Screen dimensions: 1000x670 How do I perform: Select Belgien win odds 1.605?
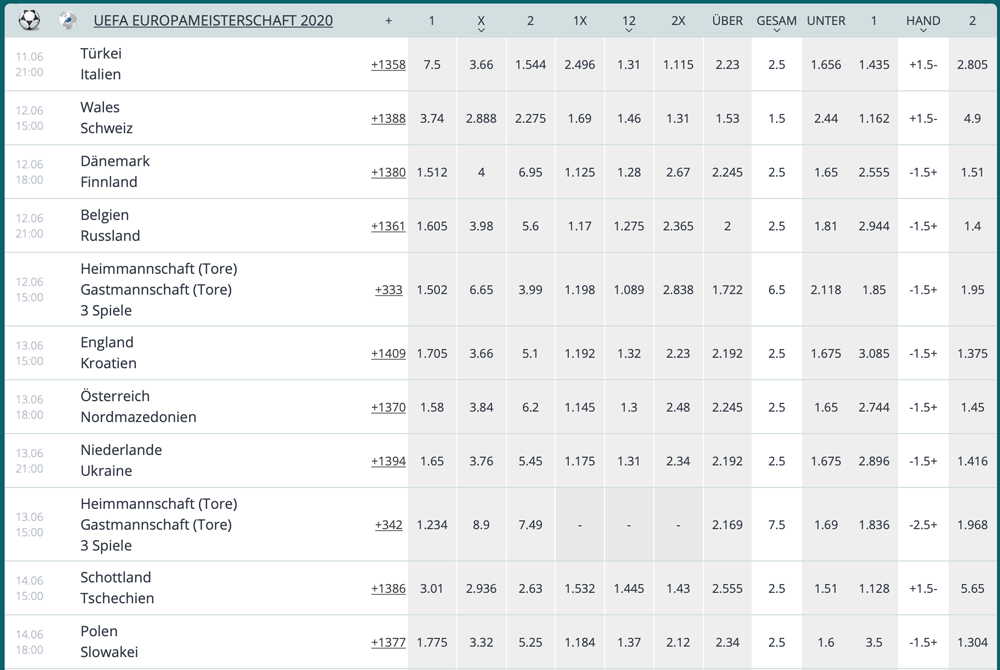[x=432, y=226]
